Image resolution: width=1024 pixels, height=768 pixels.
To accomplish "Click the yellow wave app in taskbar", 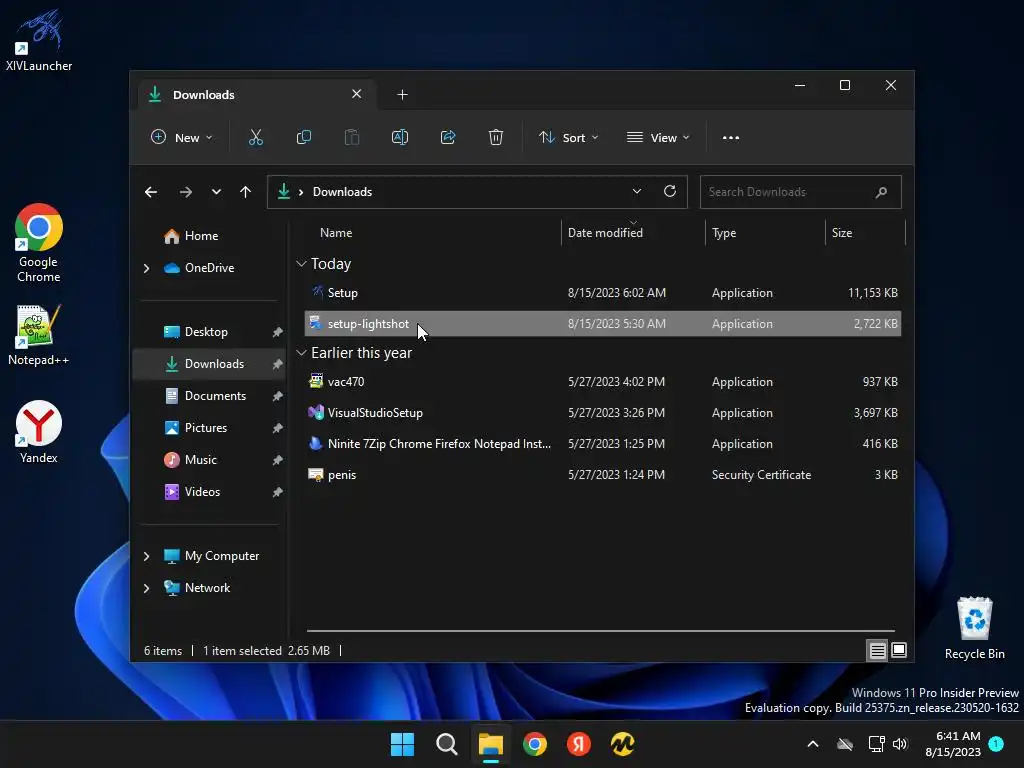I will 622,744.
